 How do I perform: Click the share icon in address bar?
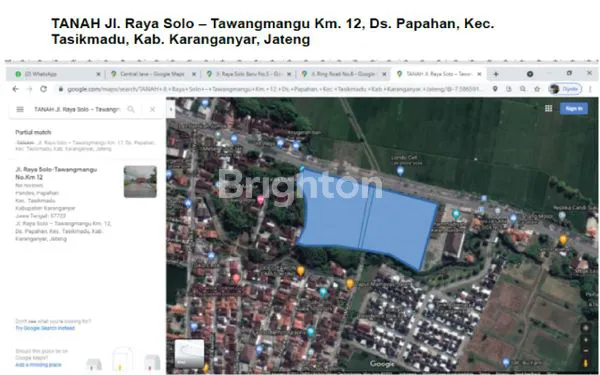[509, 89]
